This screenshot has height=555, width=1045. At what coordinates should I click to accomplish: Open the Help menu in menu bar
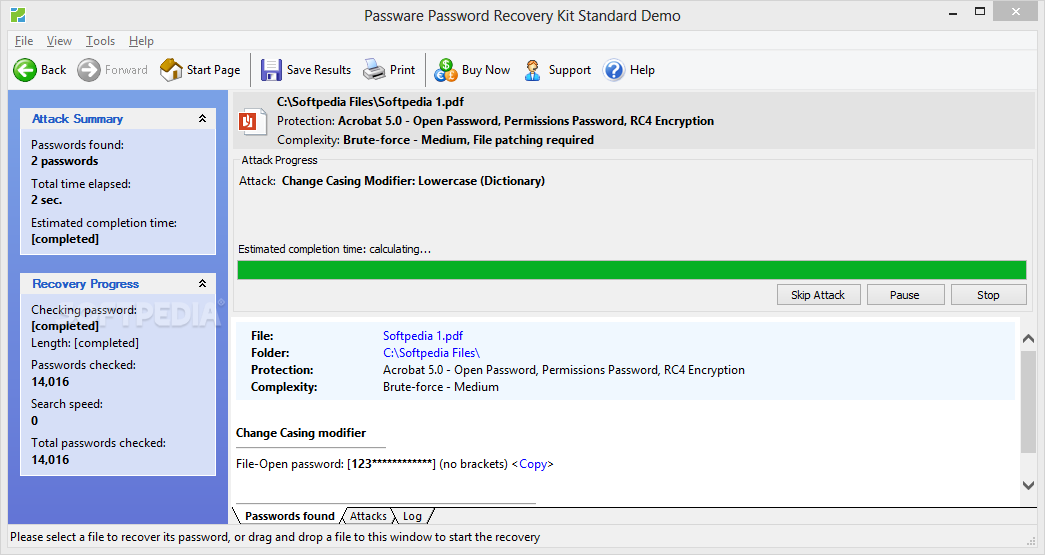pyautogui.click(x=141, y=41)
